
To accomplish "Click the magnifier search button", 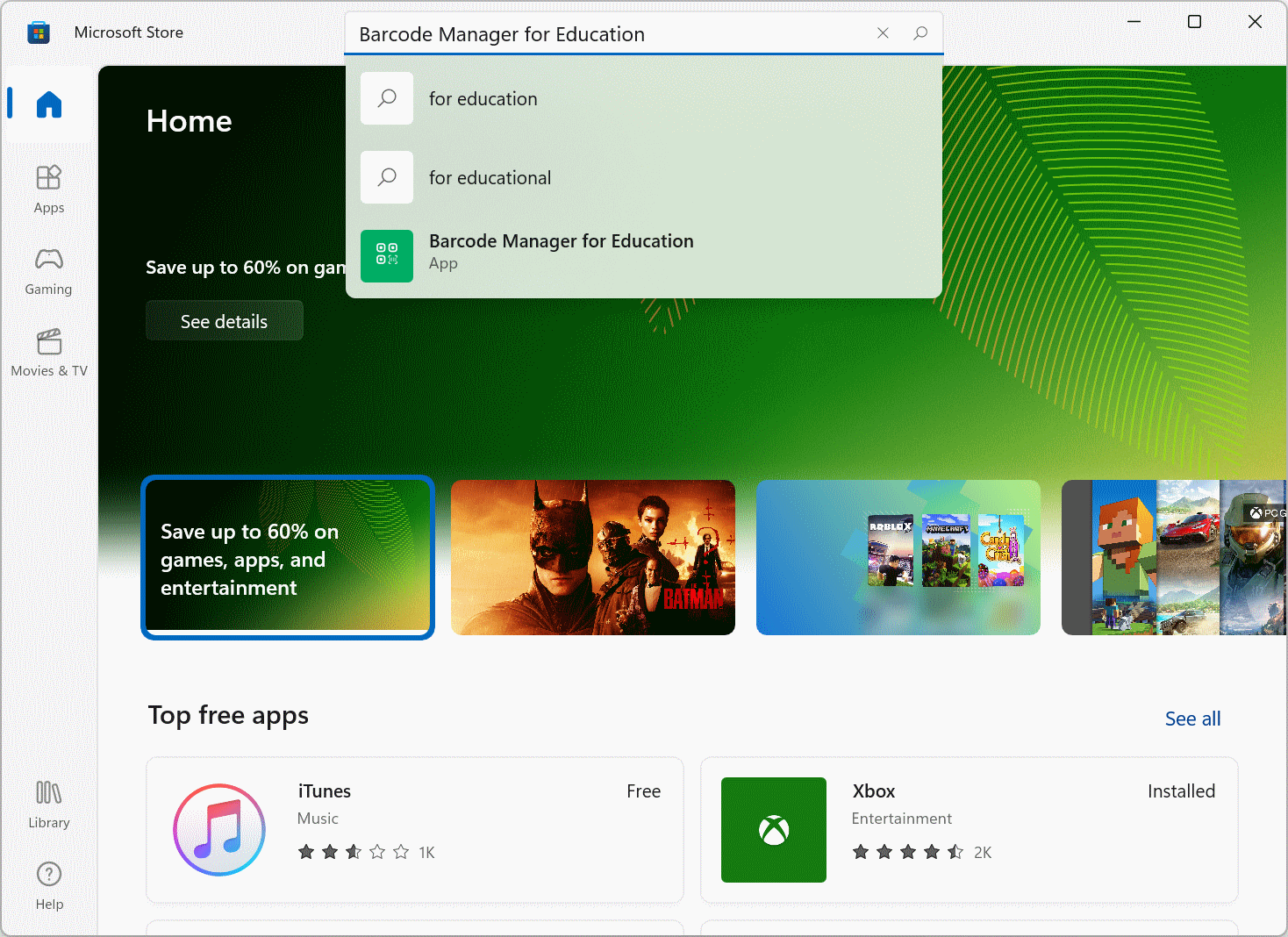I will point(920,33).
